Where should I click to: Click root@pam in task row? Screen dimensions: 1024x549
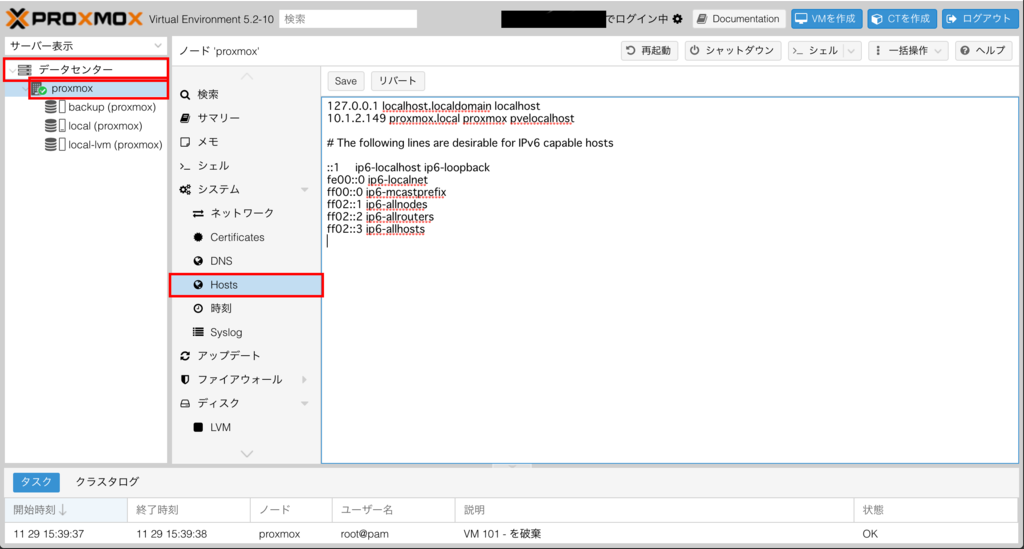point(364,534)
